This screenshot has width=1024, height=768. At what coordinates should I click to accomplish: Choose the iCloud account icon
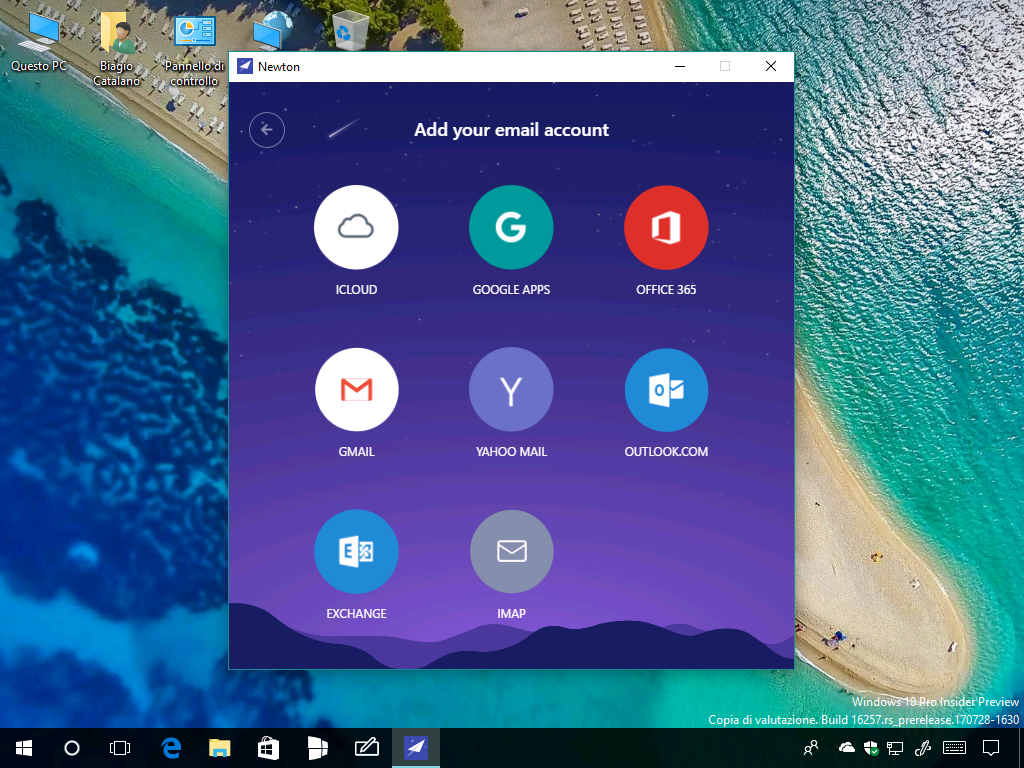pyautogui.click(x=356, y=227)
